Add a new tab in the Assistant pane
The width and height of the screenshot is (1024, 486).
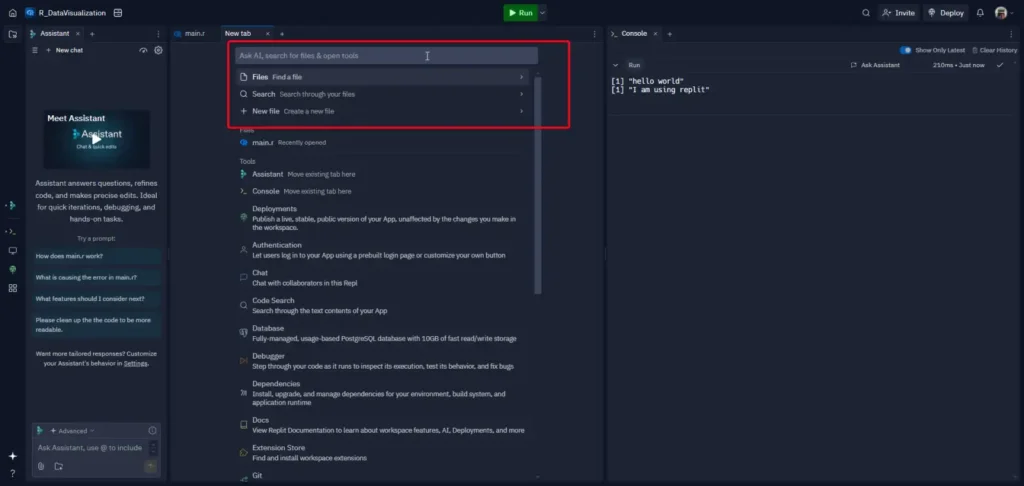click(x=92, y=34)
